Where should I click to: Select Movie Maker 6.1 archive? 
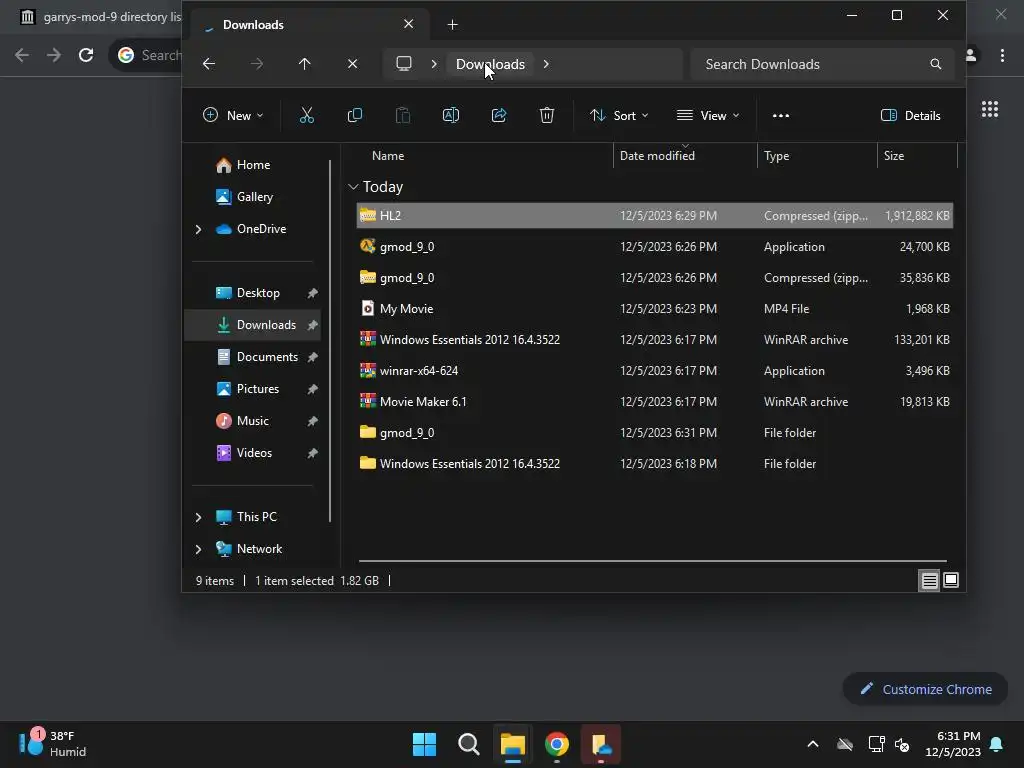655,402
